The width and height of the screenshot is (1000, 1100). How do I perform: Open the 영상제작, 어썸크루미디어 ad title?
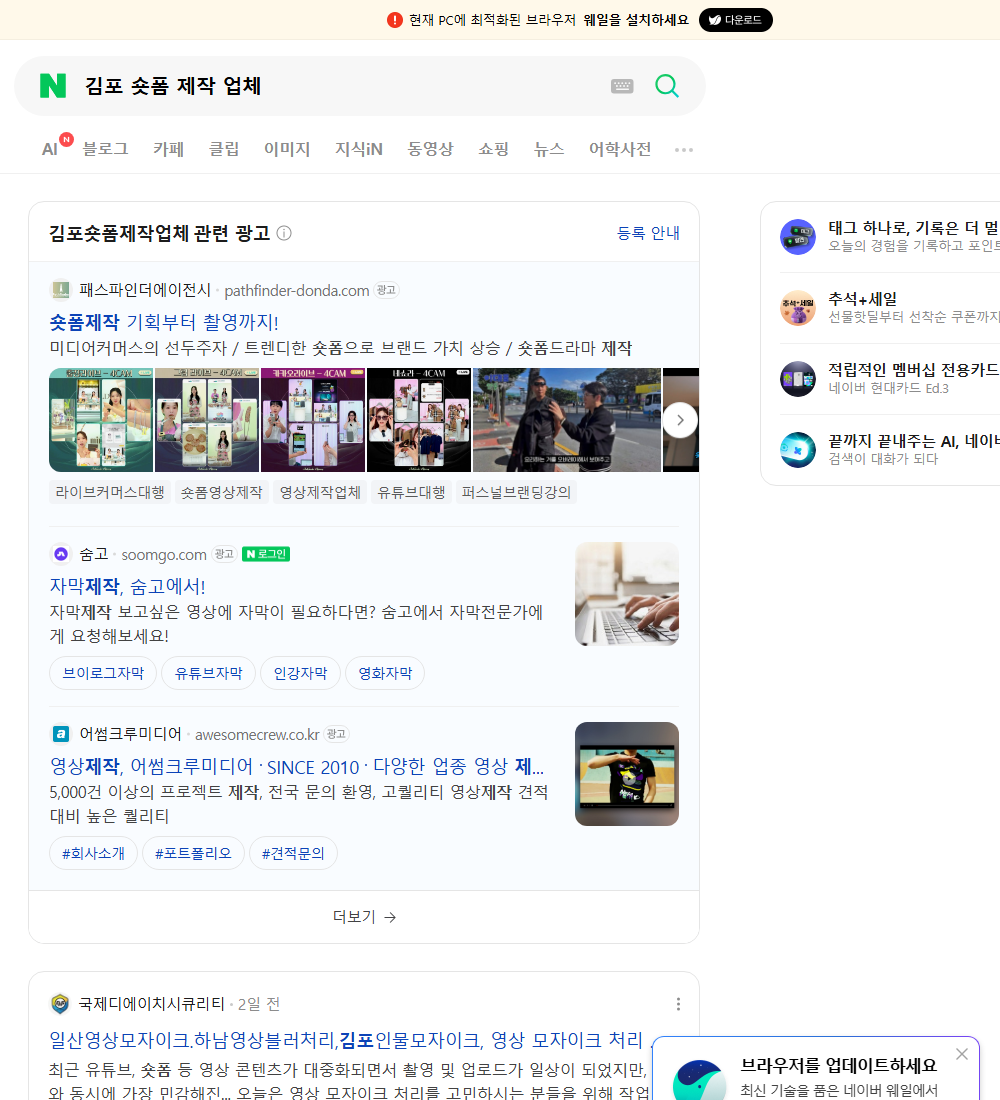(296, 766)
